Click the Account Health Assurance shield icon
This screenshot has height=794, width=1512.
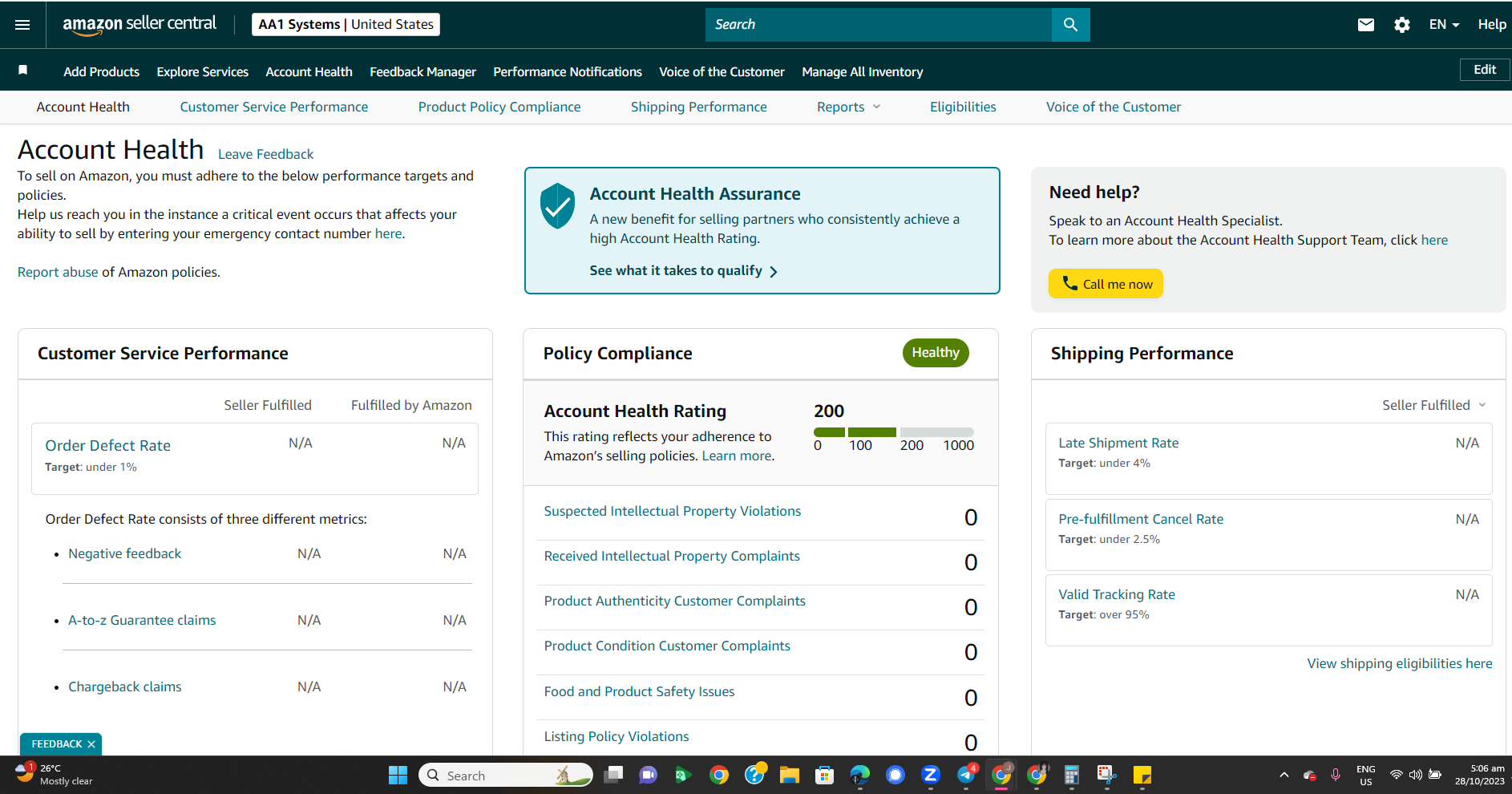[x=557, y=205]
